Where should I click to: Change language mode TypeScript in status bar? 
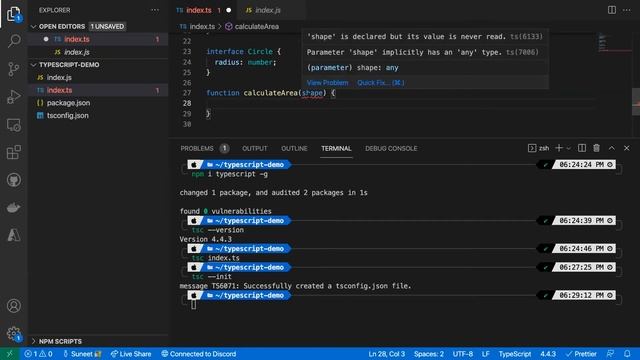[515, 354]
